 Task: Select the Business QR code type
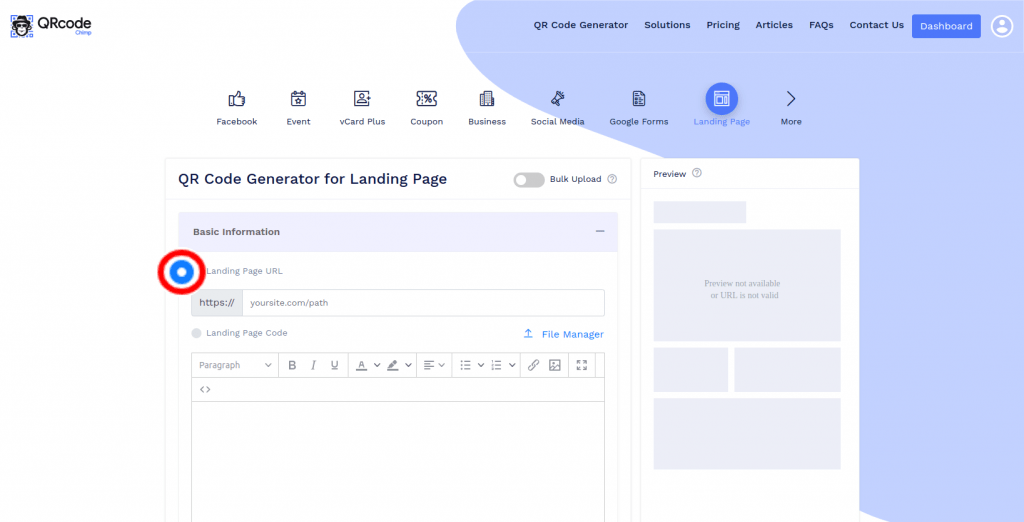(x=487, y=108)
